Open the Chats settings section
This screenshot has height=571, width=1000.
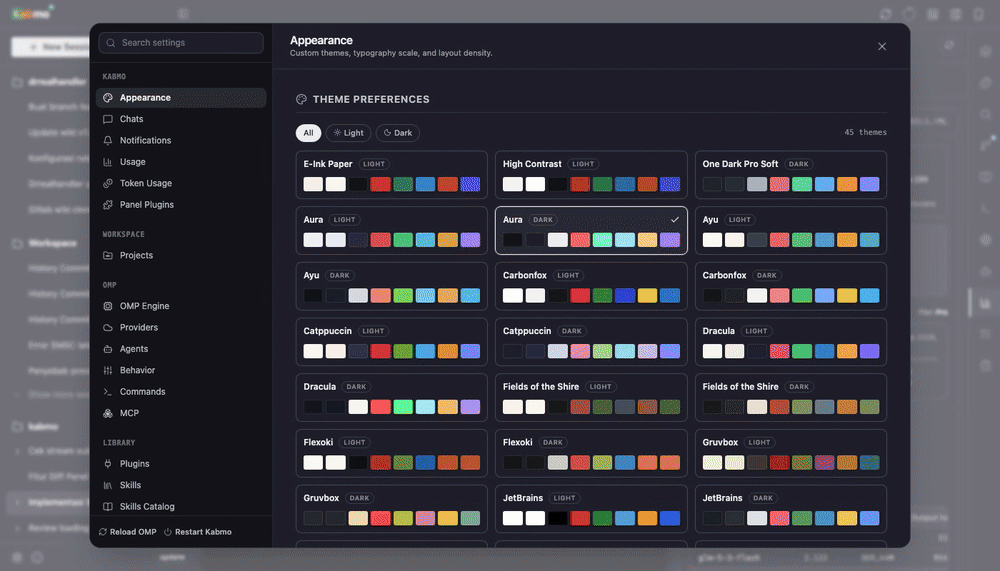181,119
